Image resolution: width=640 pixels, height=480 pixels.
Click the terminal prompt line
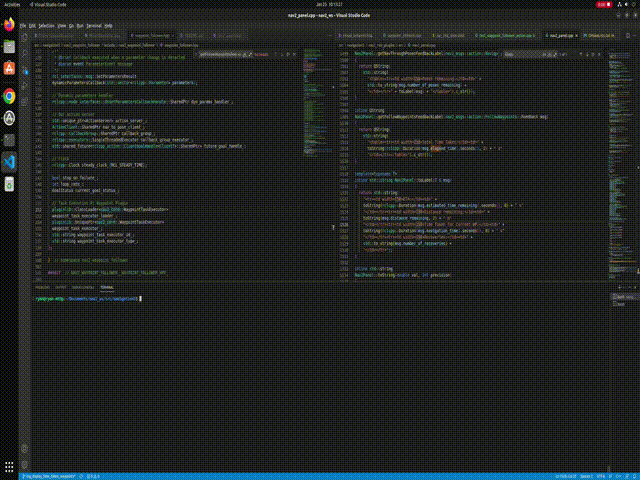coord(88,299)
